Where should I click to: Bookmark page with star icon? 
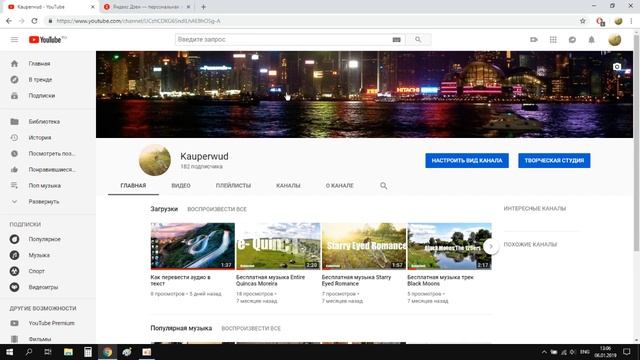click(582, 21)
